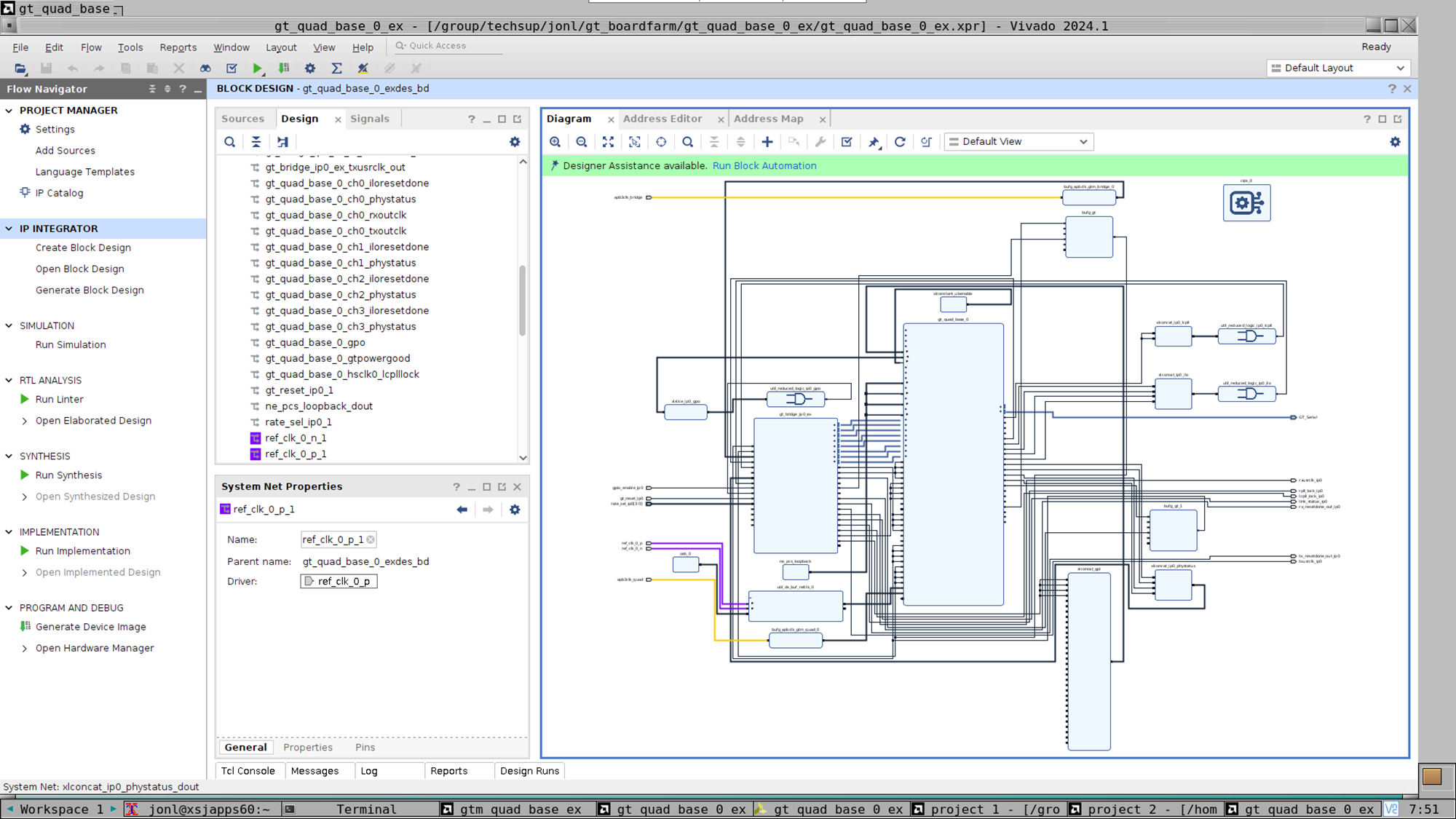Open the Flow menu
Viewport: 1456px width, 819px height.
click(x=91, y=47)
